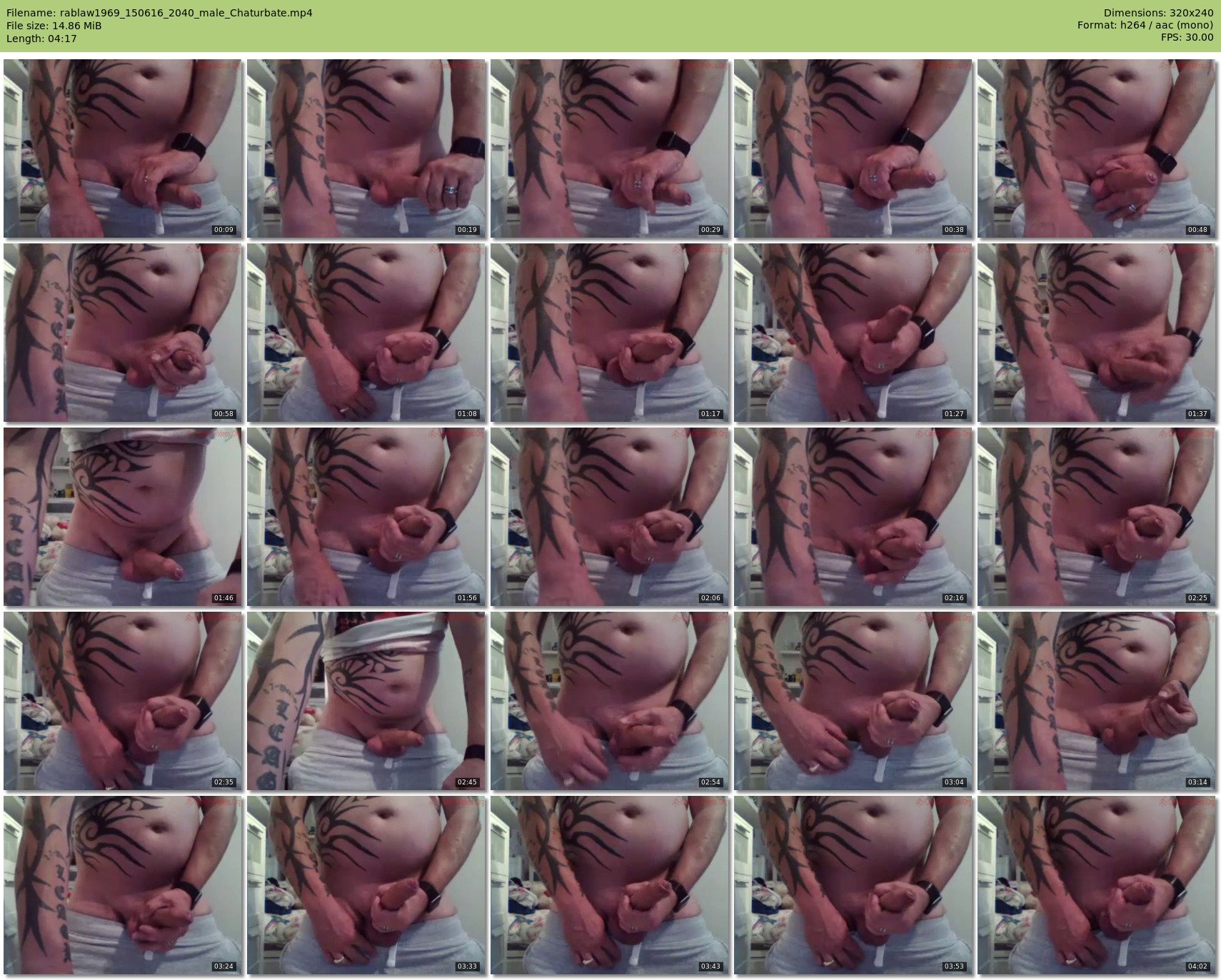This screenshot has height=980, width=1221.
Task: Open the thumbnail labeled 02:54
Action: tap(610, 701)
